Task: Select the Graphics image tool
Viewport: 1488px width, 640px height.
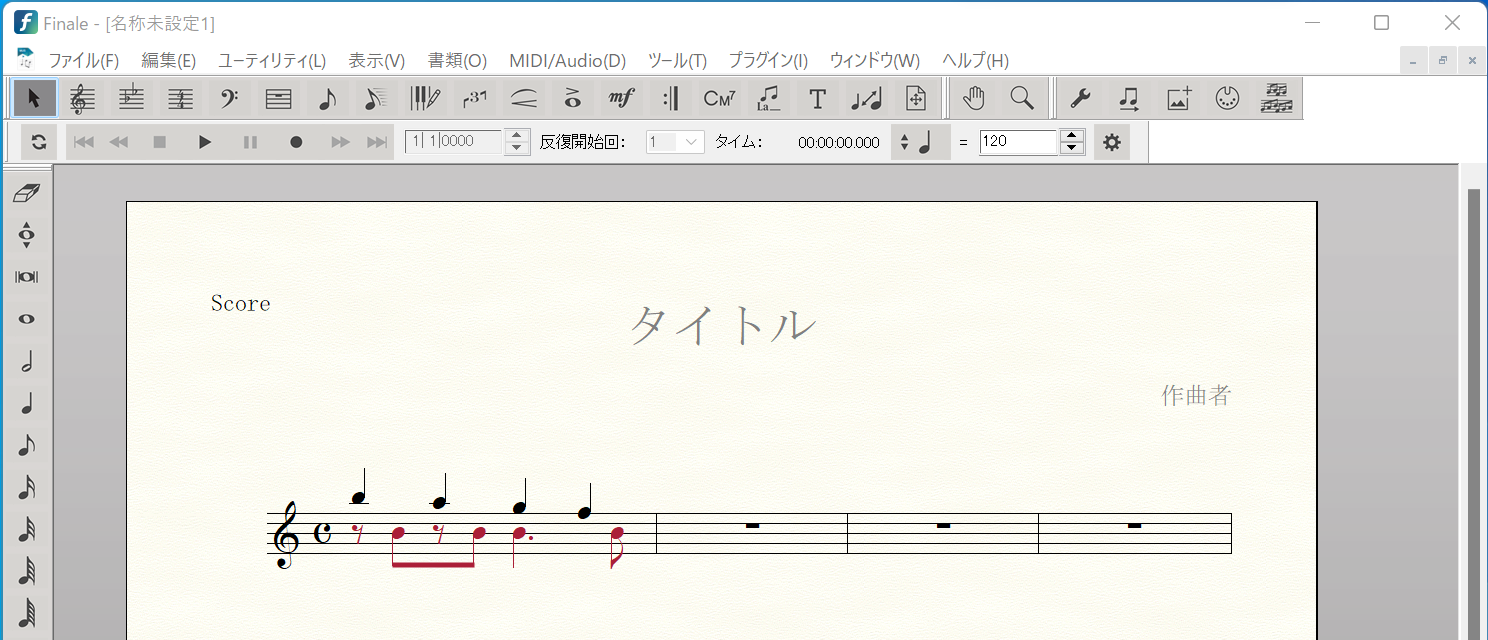Action: click(x=1178, y=98)
